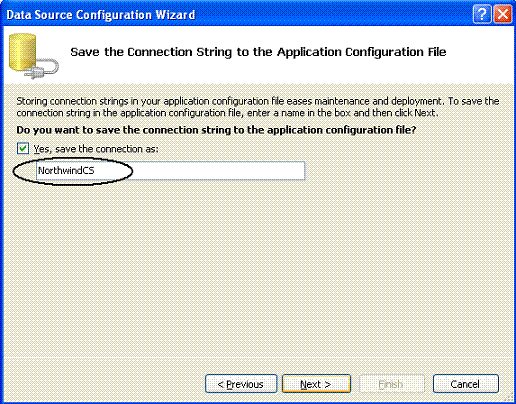Uncheck the save connection checkbox
This screenshot has width=516, height=404.
click(23, 148)
